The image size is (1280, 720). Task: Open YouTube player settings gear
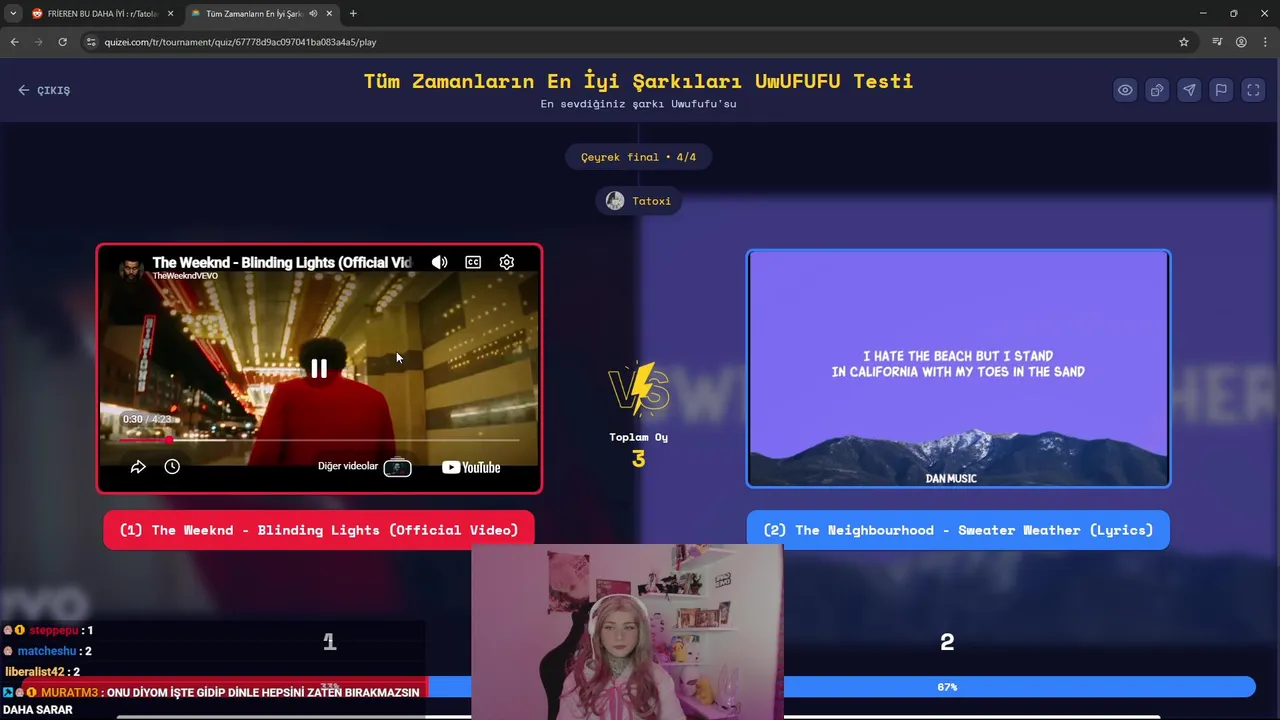click(x=507, y=262)
